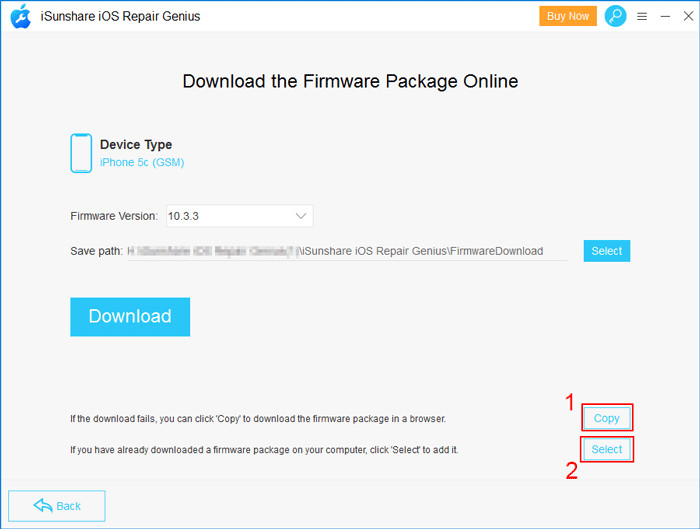Click the Back arrow icon
This screenshot has width=700, height=529.
pyautogui.click(x=43, y=506)
